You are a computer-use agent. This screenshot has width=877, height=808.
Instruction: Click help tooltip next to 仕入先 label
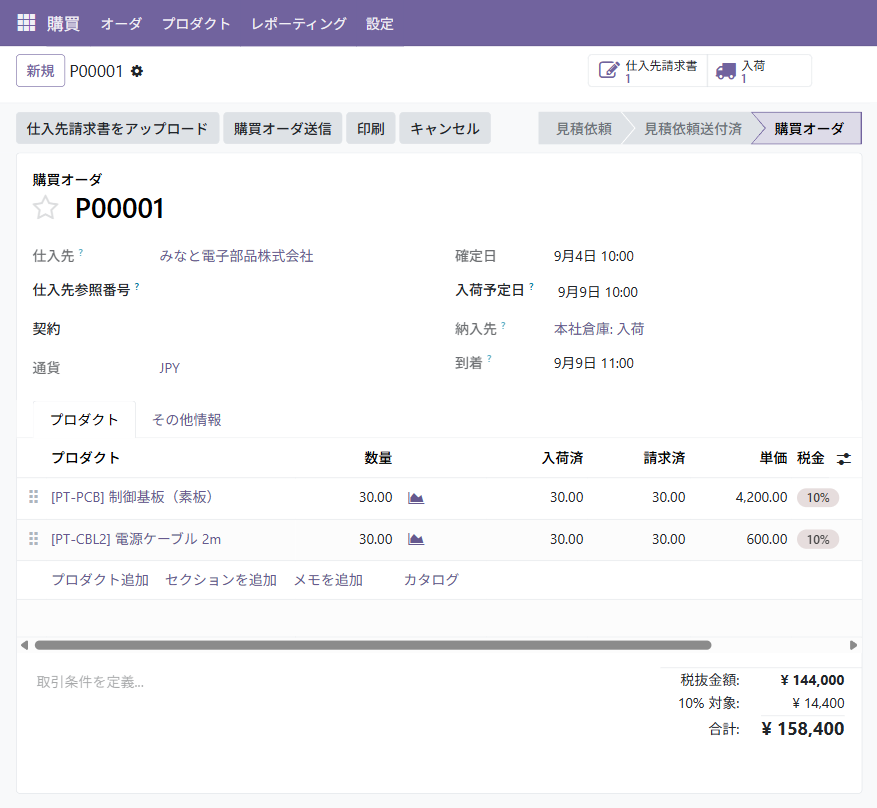click(x=81, y=252)
